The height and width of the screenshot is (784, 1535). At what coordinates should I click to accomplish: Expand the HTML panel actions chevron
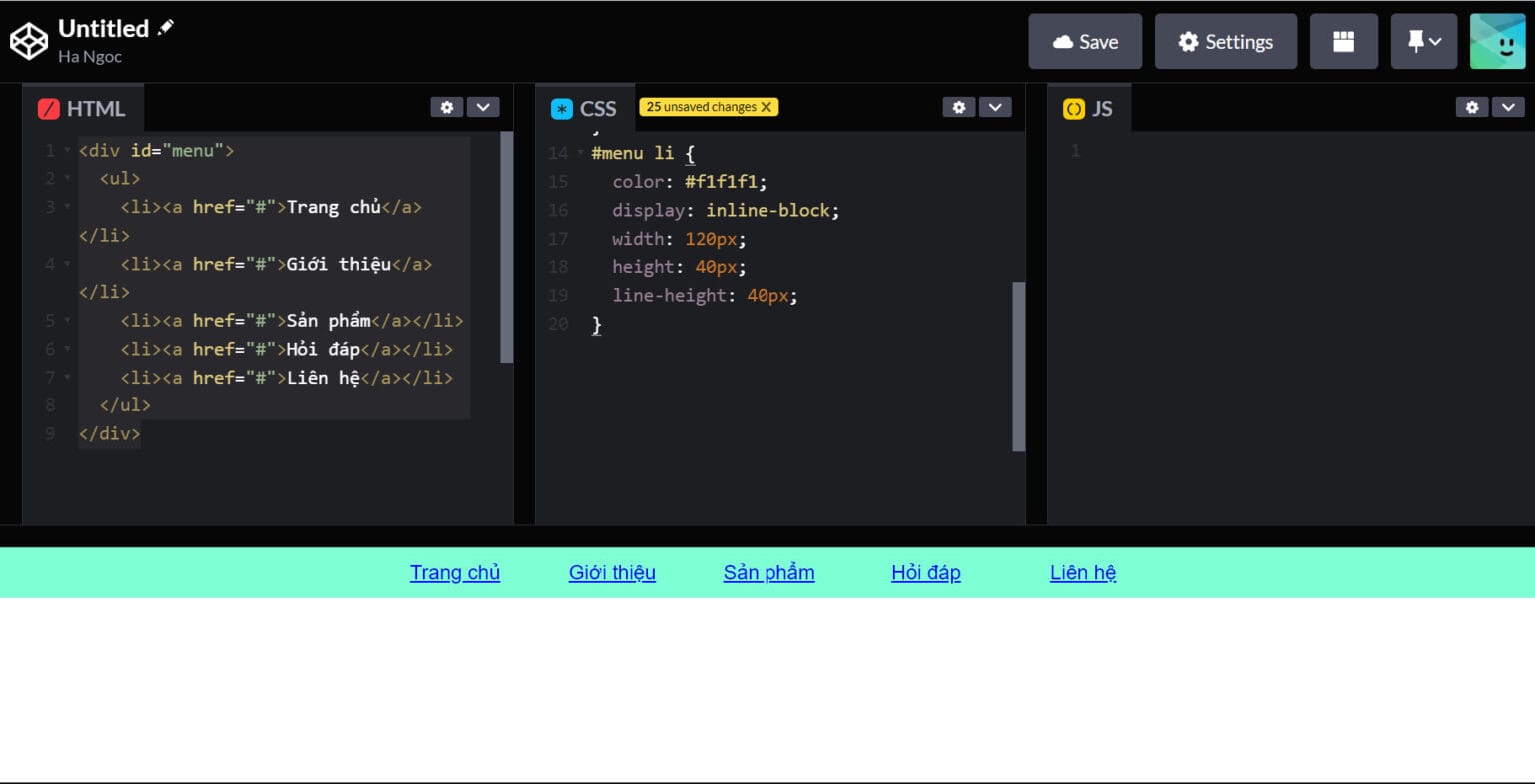click(483, 107)
